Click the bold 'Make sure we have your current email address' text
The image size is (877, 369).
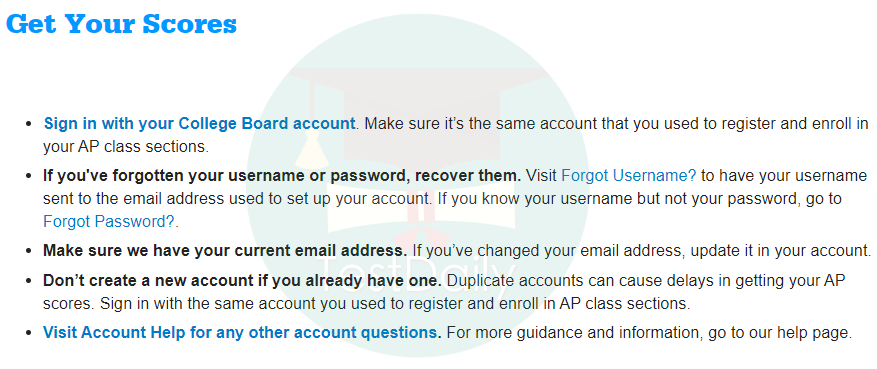click(x=225, y=250)
